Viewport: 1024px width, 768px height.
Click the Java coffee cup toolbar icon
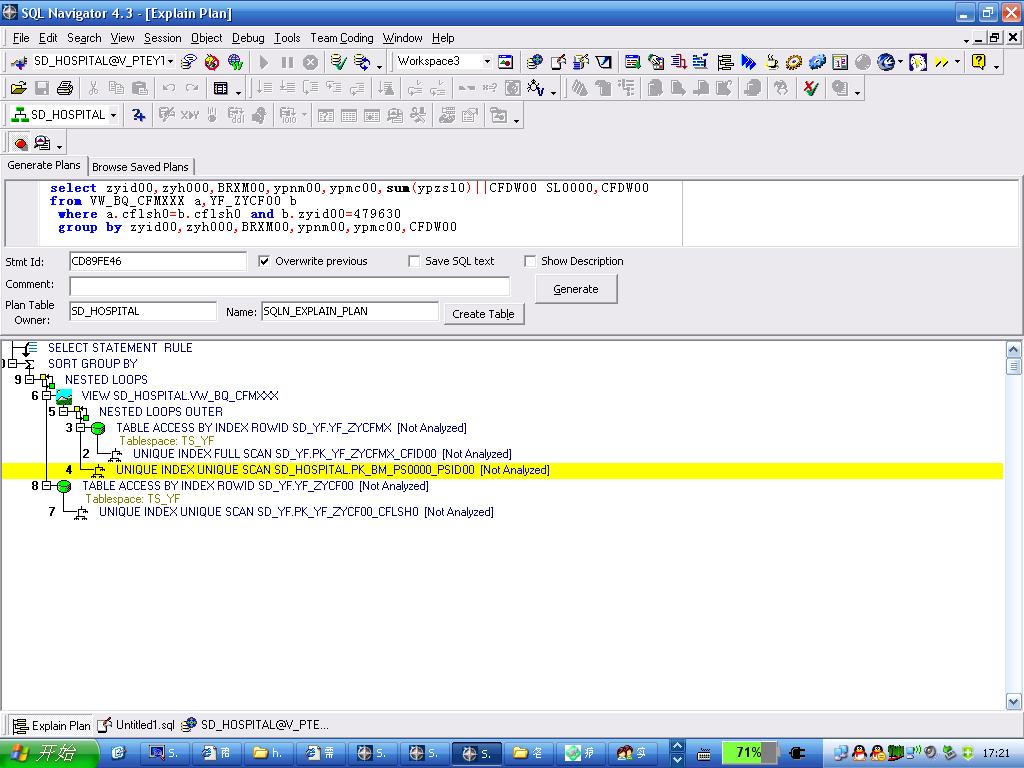(771, 62)
